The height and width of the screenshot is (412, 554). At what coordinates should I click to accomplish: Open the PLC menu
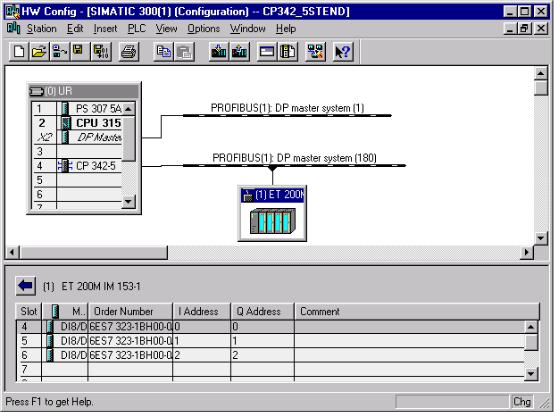pos(137,29)
